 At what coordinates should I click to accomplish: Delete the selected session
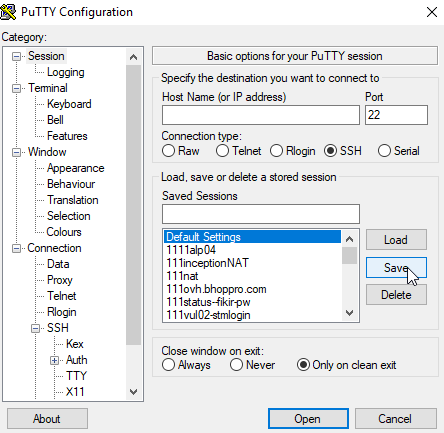[396, 295]
